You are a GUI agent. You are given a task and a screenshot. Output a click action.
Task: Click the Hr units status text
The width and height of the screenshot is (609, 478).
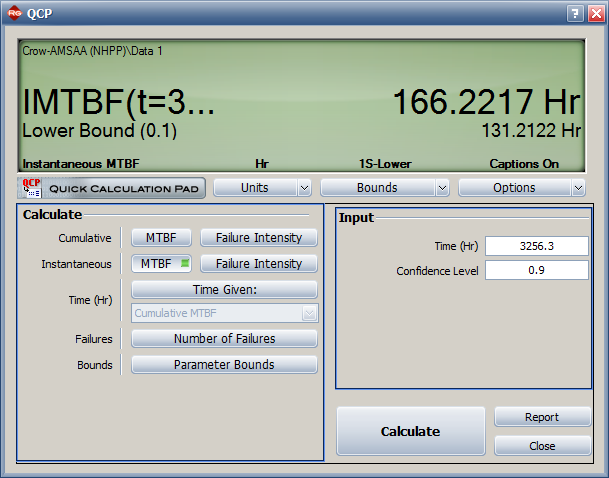pyautogui.click(x=262, y=164)
